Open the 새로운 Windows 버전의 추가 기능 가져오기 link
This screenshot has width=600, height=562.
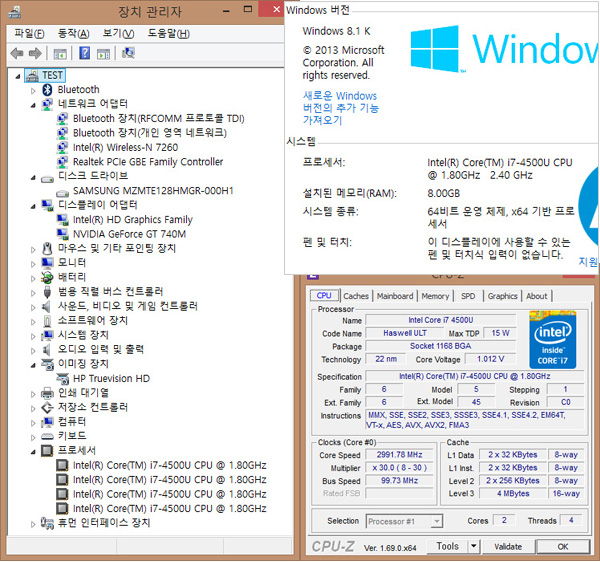coord(340,108)
